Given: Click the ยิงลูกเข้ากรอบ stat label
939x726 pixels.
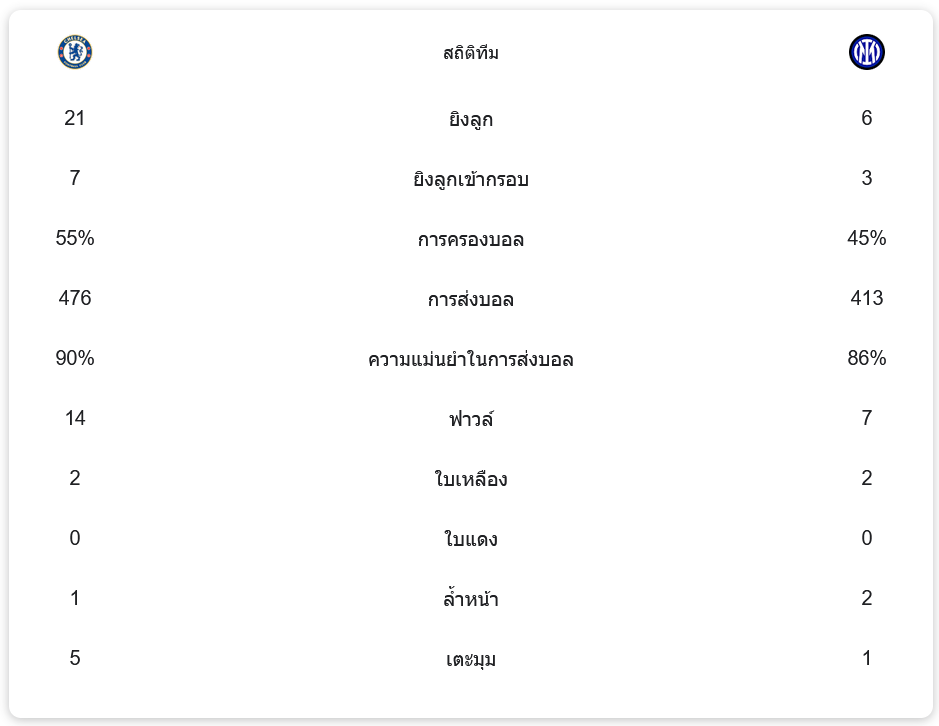Looking at the screenshot, I should coord(471,179).
